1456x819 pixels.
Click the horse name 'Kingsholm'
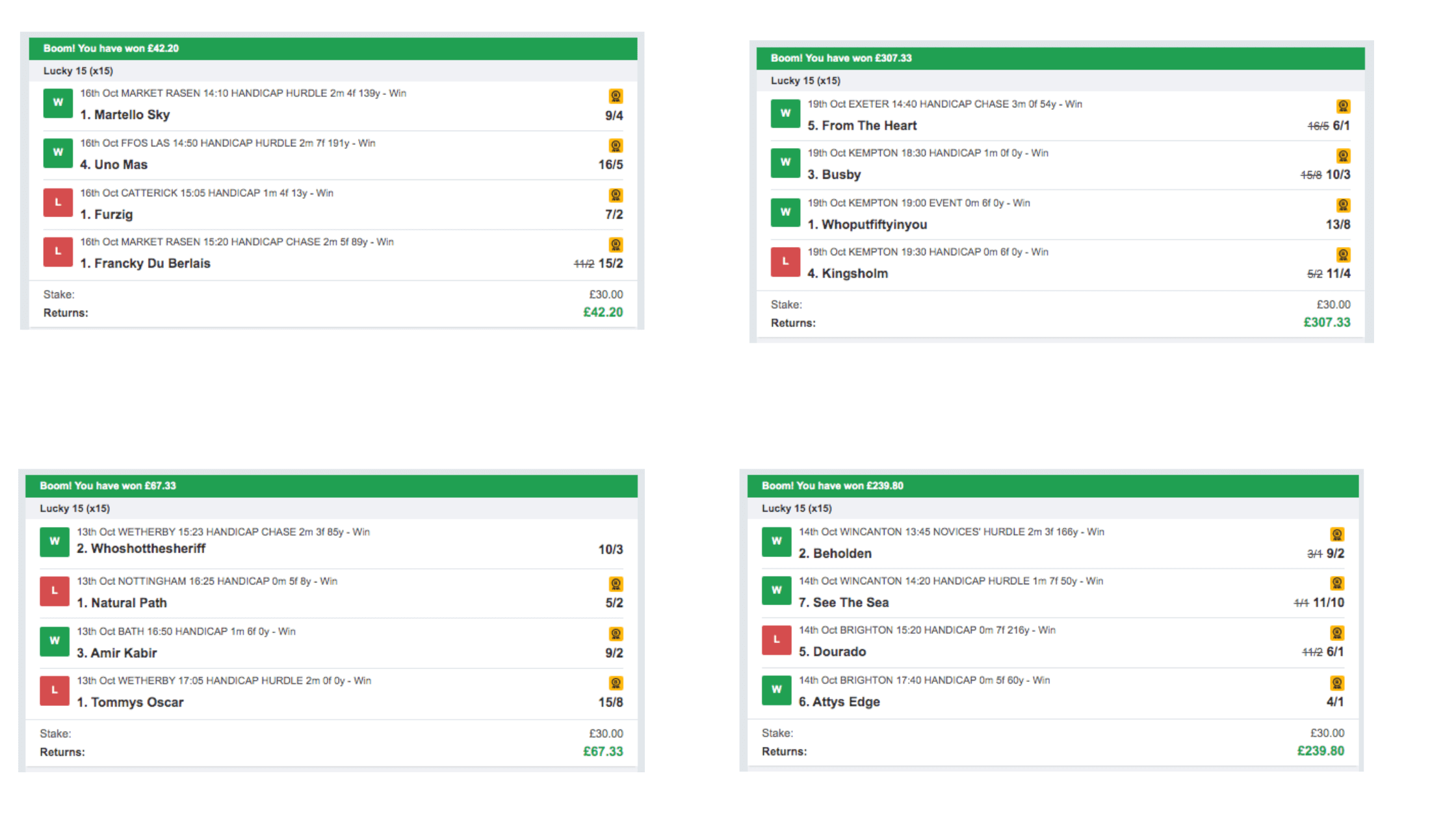point(855,274)
